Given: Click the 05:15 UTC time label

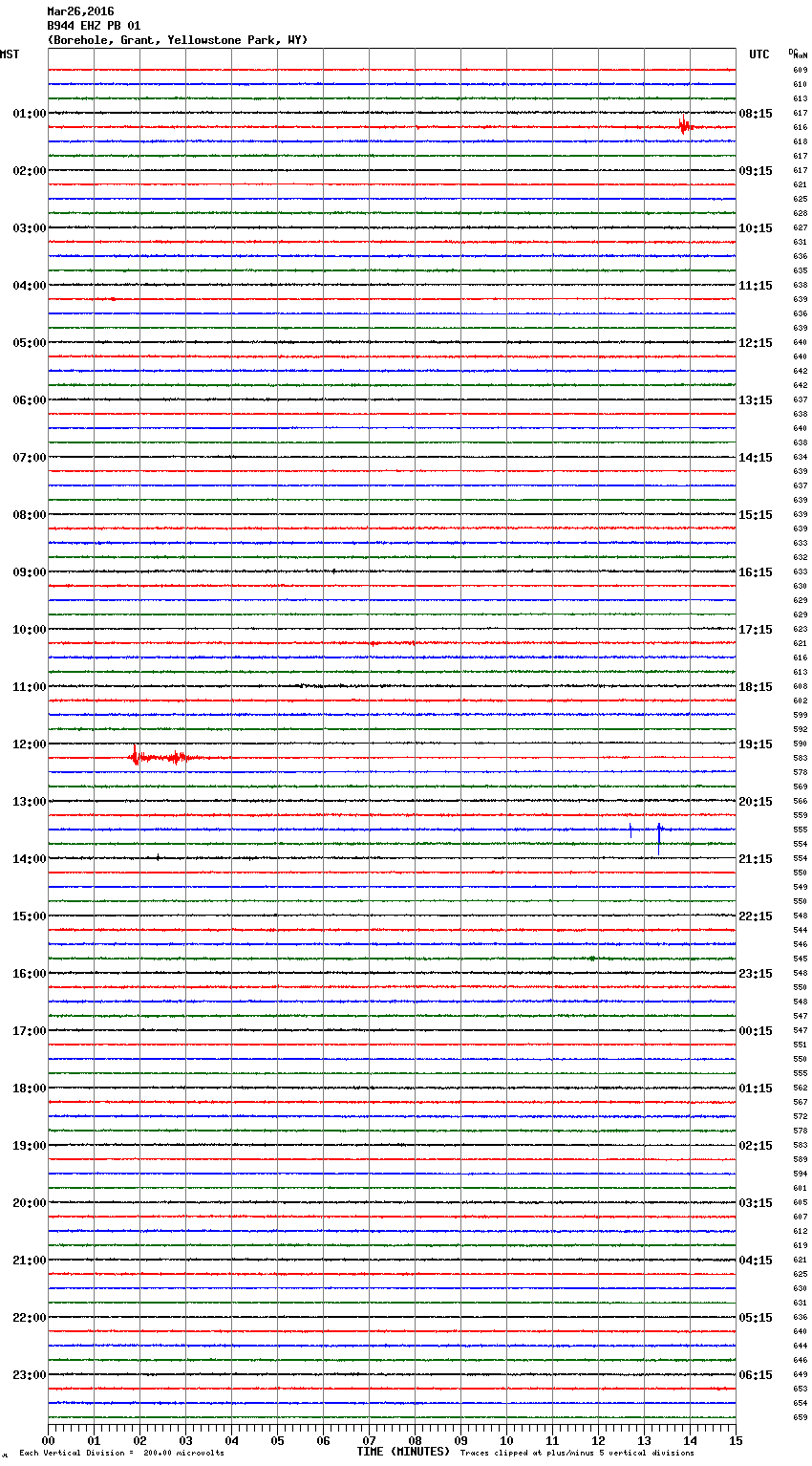Looking at the screenshot, I should (x=756, y=1318).
